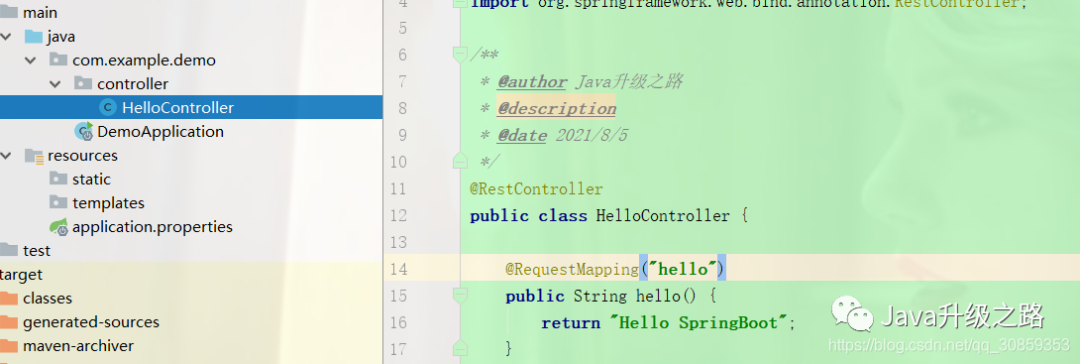The height and width of the screenshot is (364, 1080).
Task: Collapse the resources folder
Action: tap(6, 156)
